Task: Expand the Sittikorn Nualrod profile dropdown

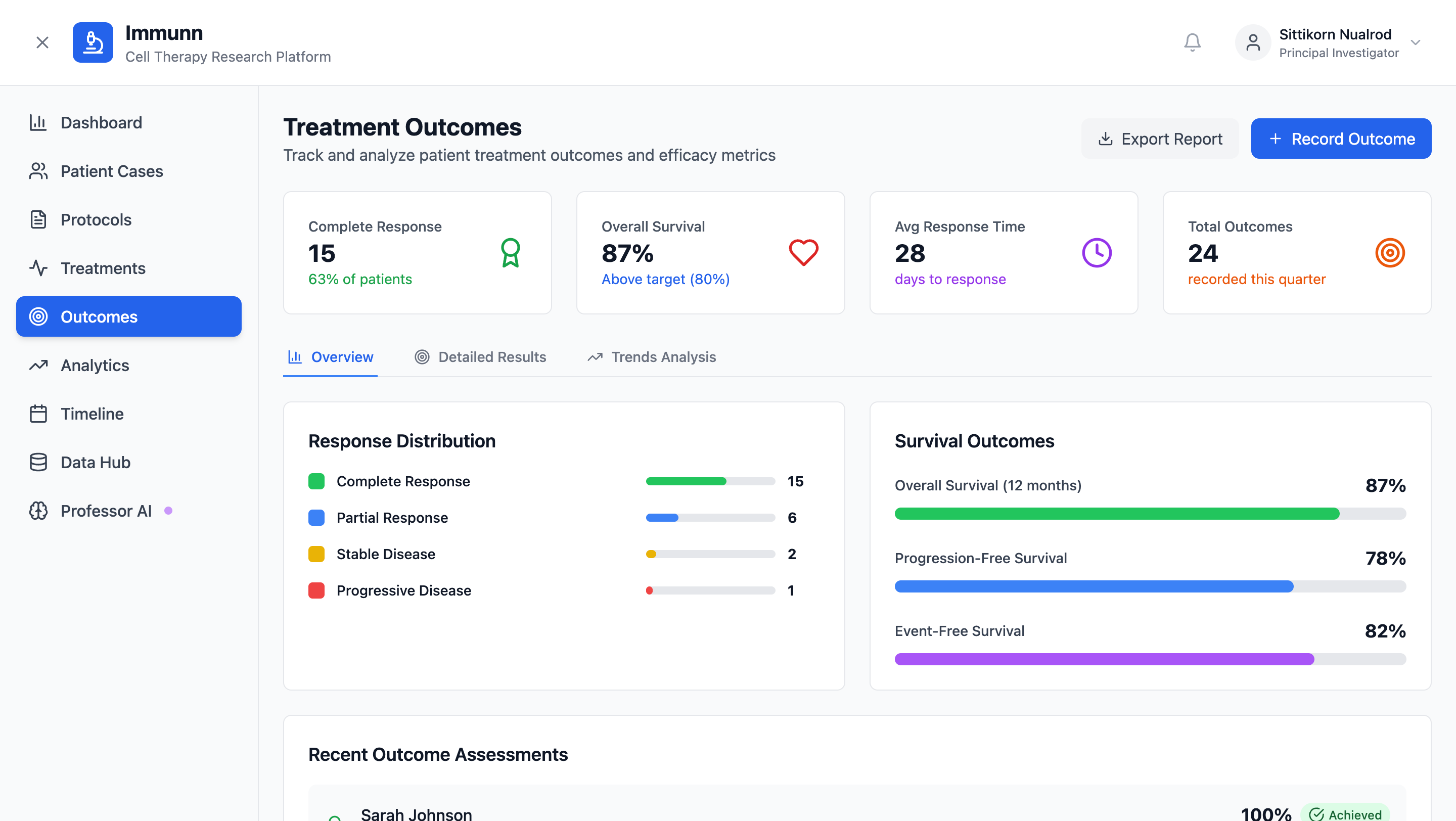Action: coord(1416,42)
